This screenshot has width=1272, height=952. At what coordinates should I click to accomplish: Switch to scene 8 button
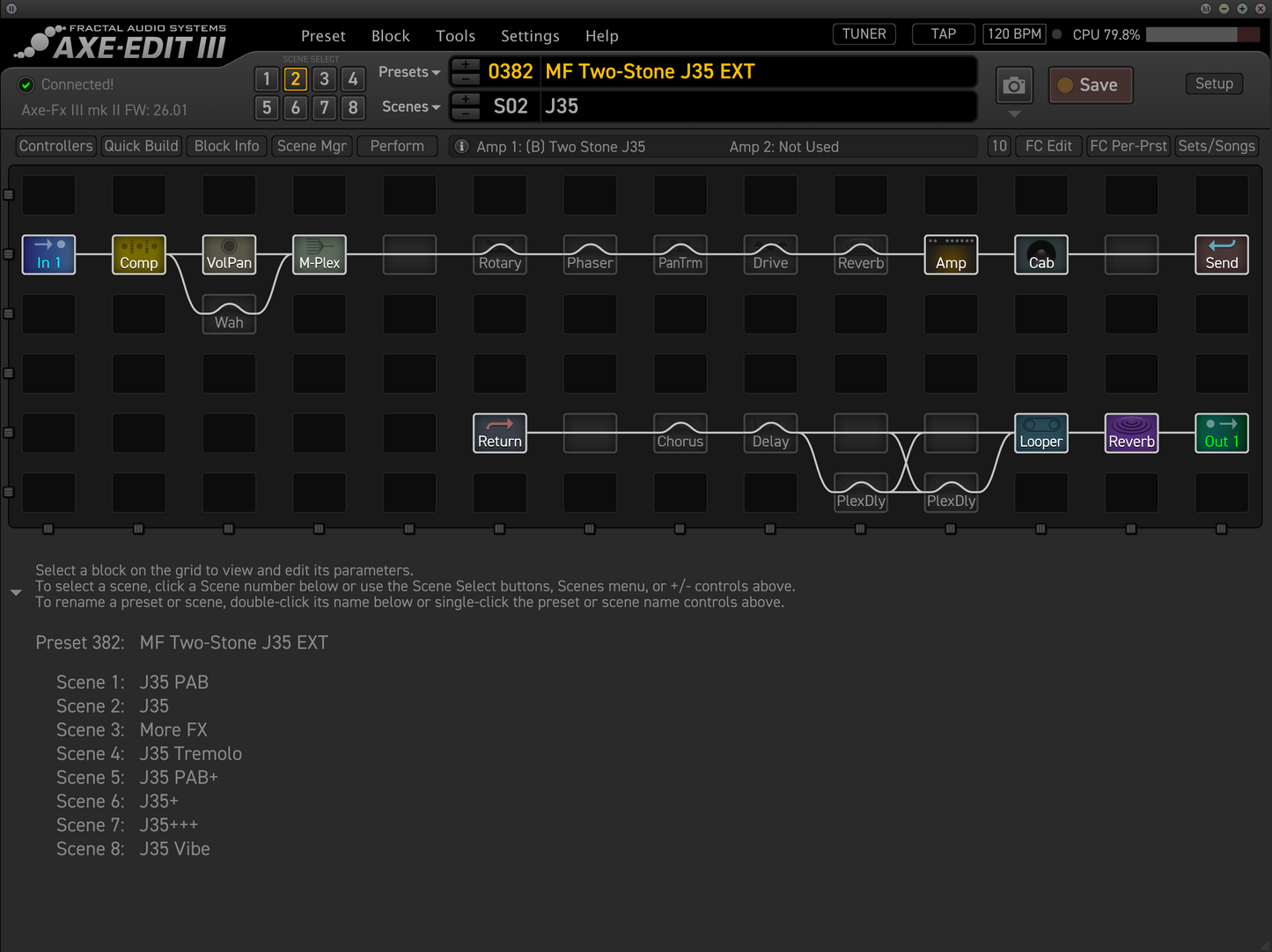pos(353,107)
